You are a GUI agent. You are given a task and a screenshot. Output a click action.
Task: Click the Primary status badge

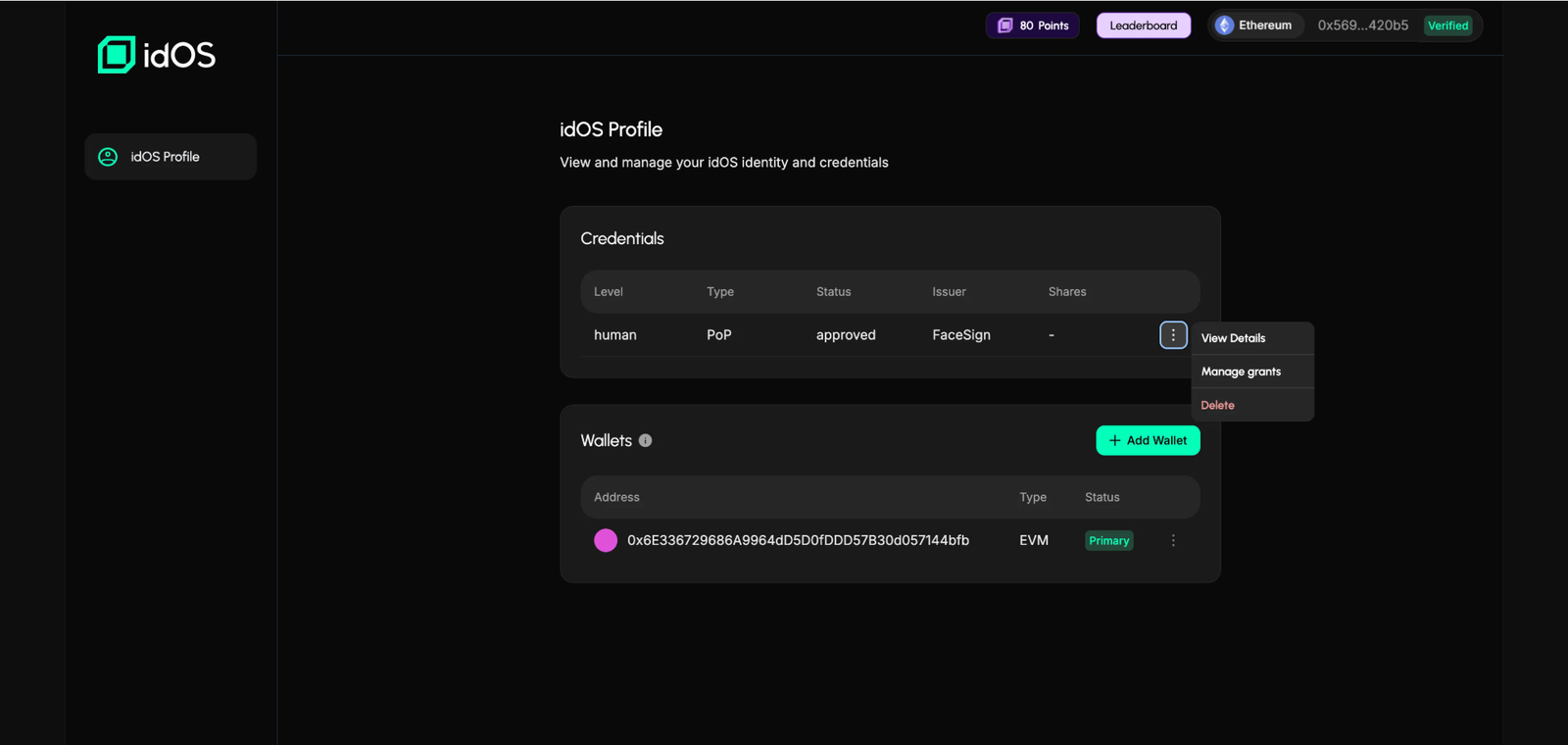[x=1108, y=541]
